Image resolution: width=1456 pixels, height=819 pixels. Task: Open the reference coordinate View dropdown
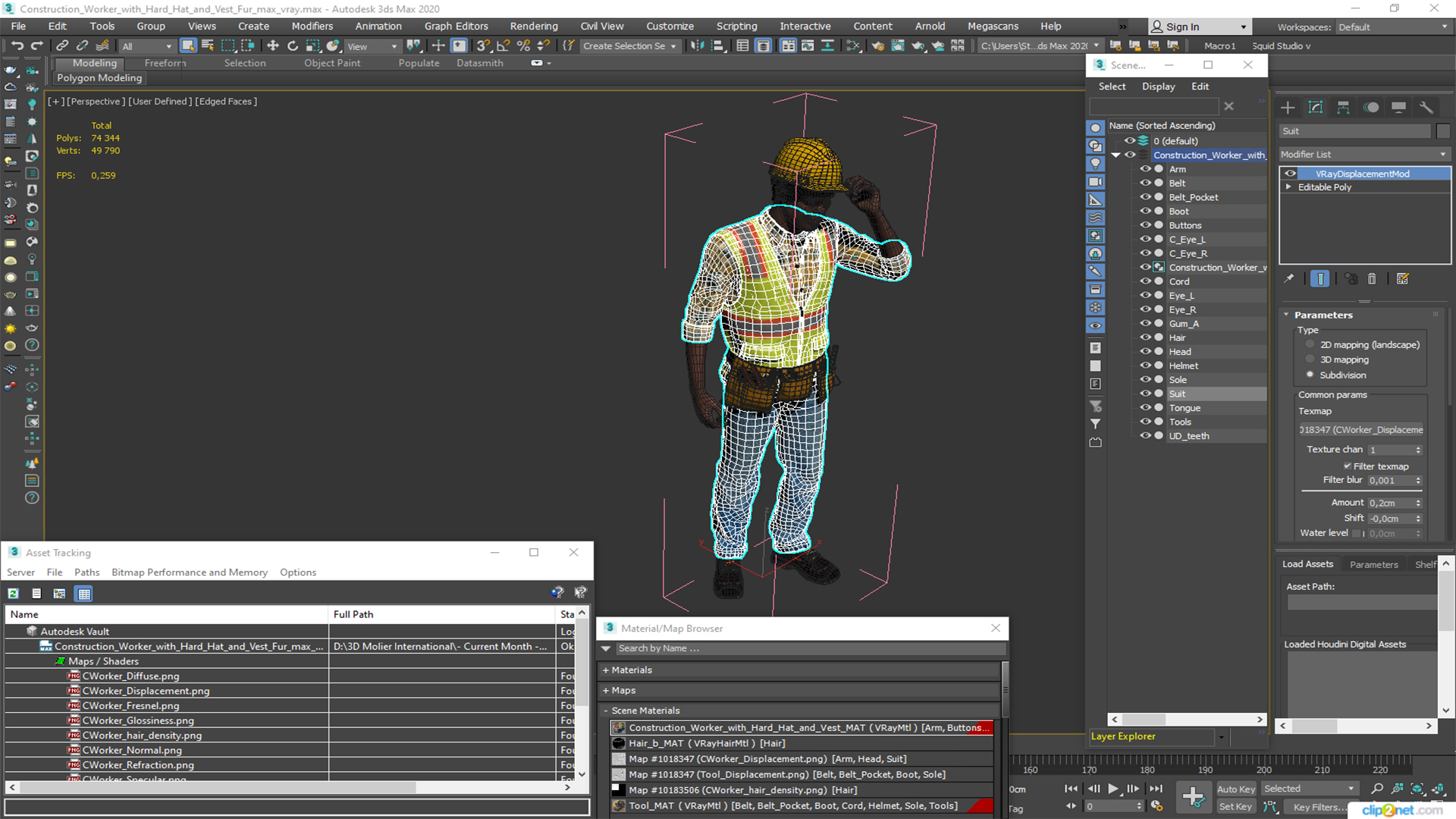pos(372,46)
